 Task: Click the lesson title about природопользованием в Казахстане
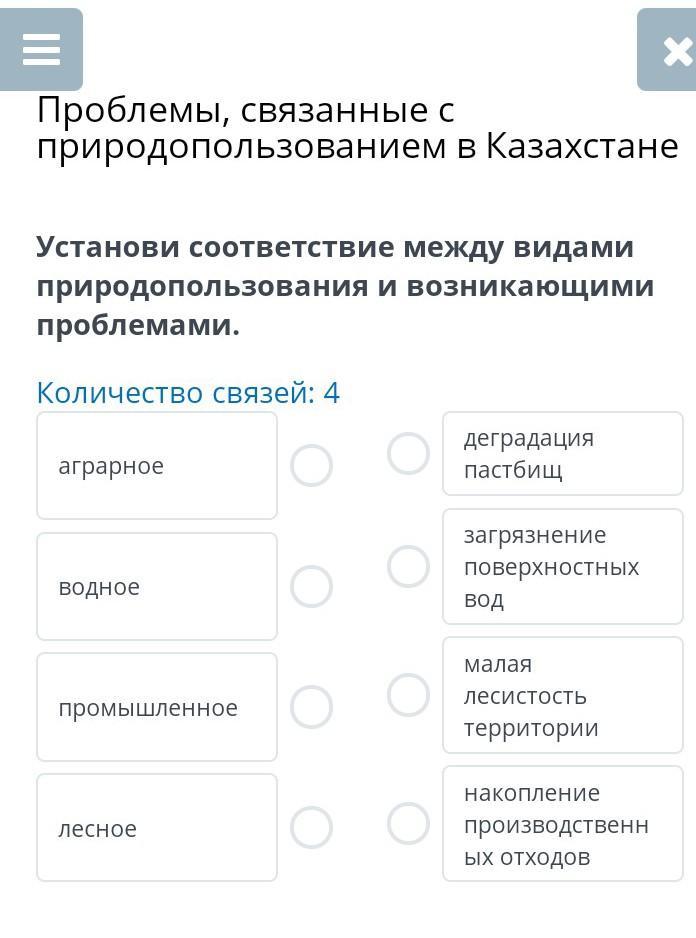tap(357, 129)
